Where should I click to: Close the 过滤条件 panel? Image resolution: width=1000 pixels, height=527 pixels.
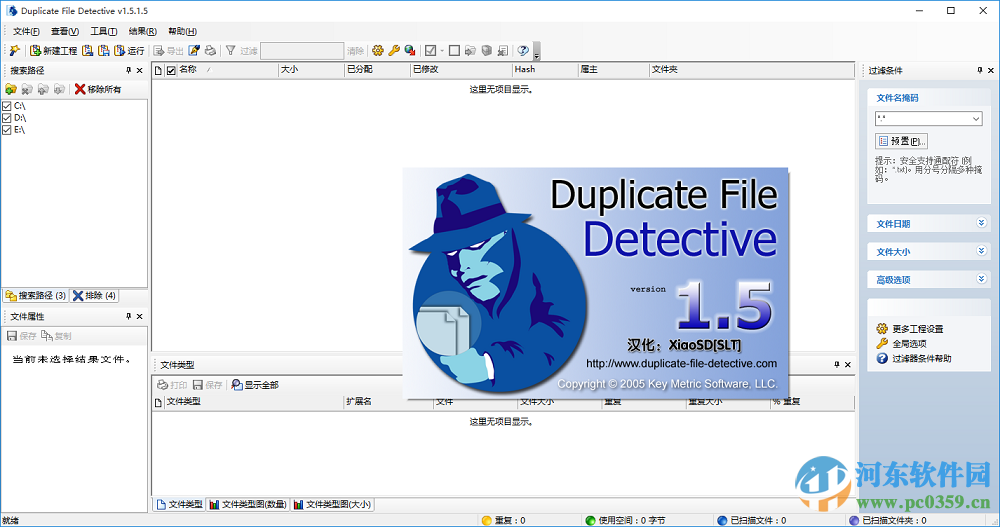(x=991, y=70)
